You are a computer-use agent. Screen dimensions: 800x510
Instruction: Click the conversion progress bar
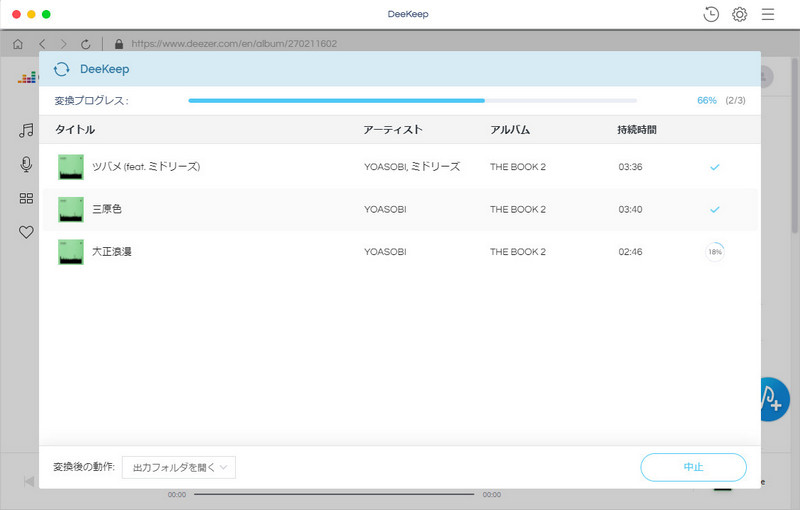pyautogui.click(x=412, y=101)
